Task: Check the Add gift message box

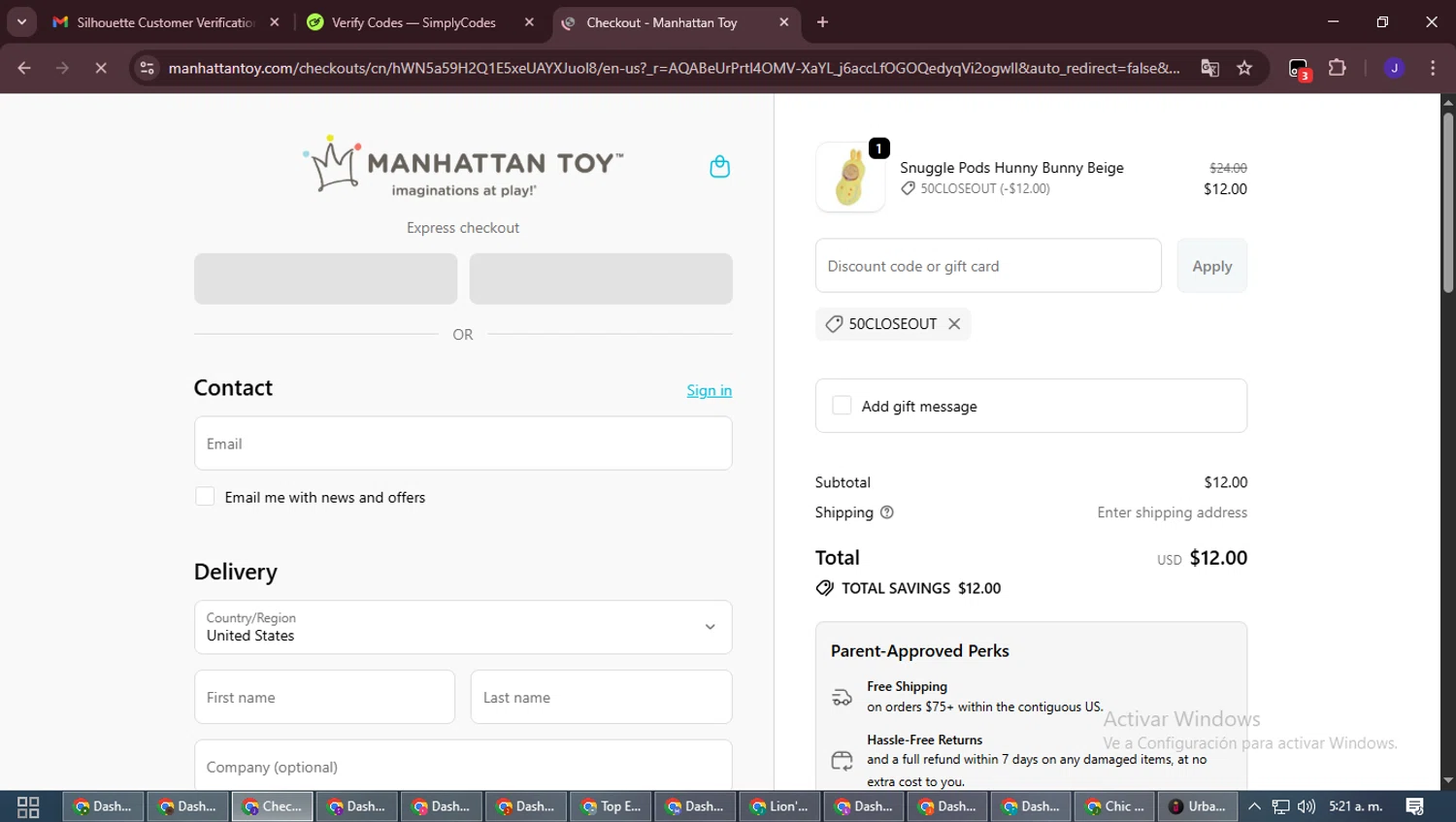Action: coord(842,406)
